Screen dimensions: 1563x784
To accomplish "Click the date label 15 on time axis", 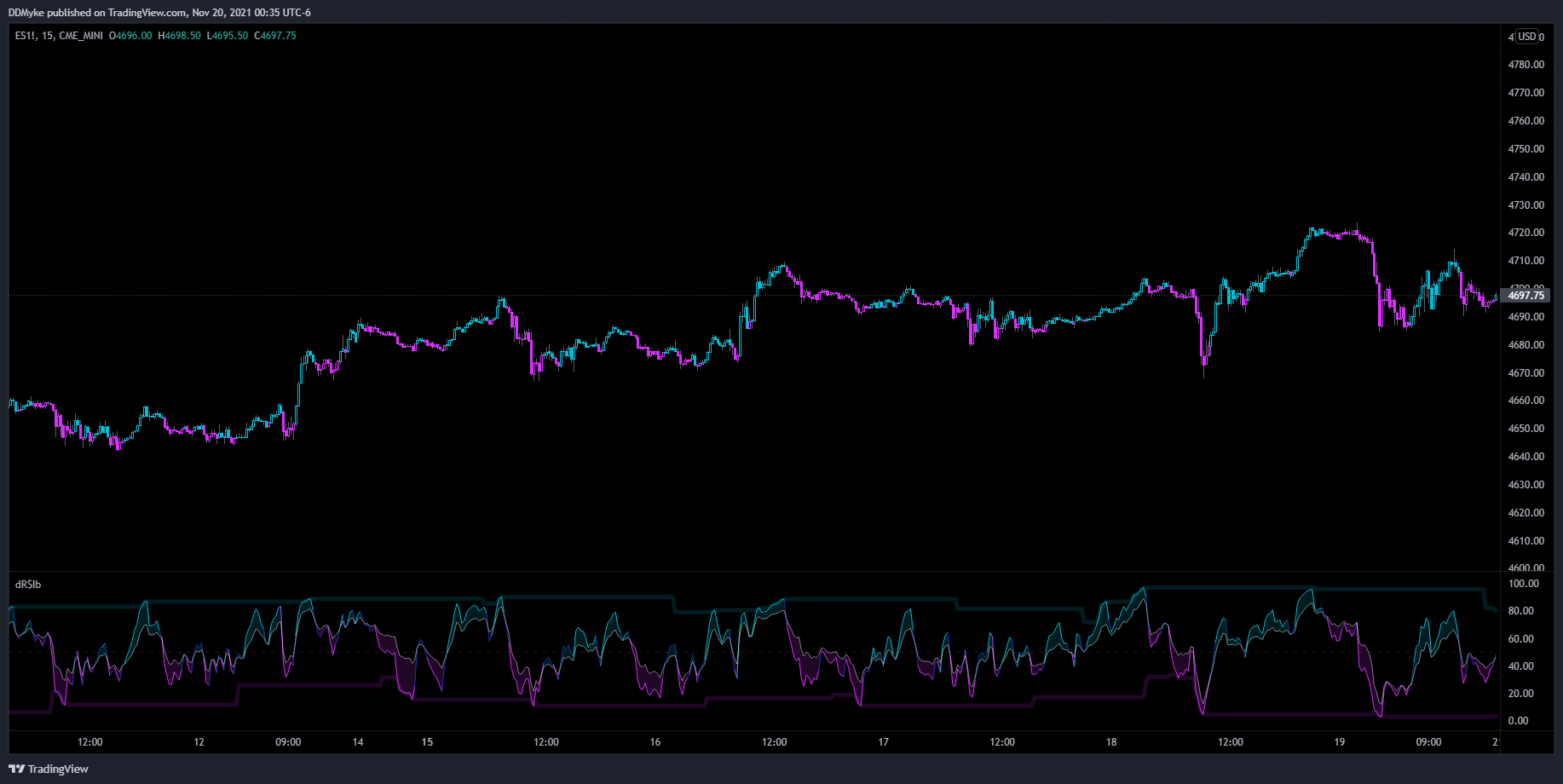I will click(x=427, y=742).
